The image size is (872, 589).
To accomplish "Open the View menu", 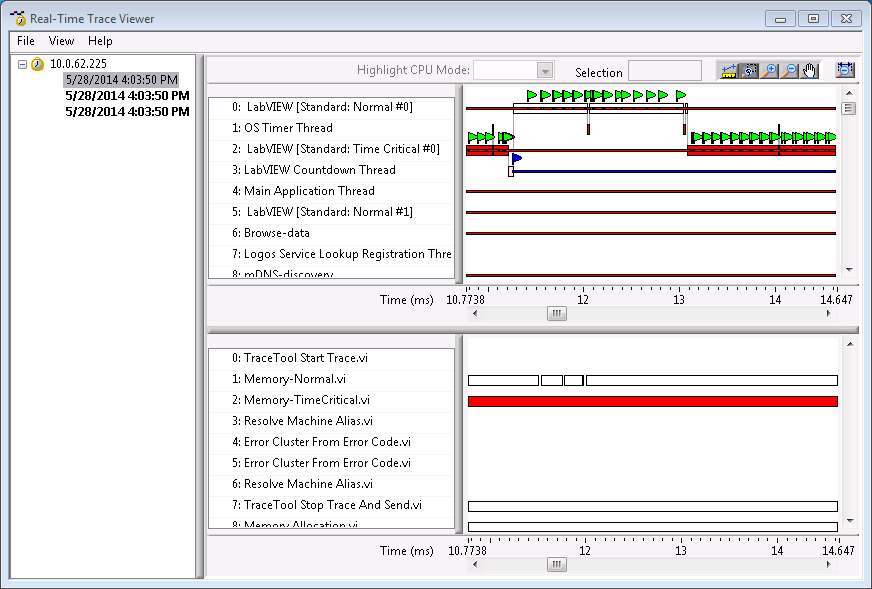I will click(61, 41).
